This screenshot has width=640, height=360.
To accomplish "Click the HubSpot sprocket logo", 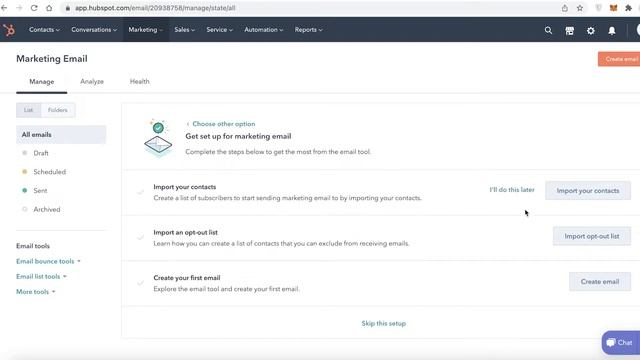I will click(9, 30).
